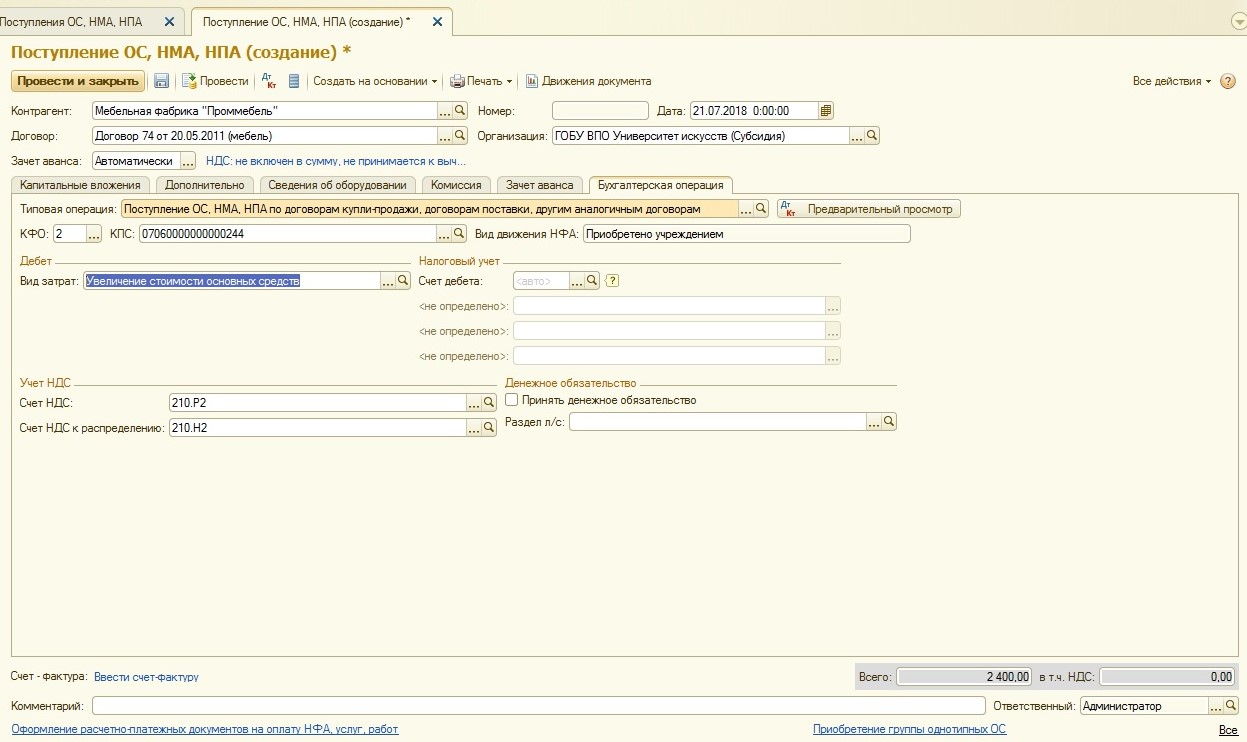Click the magnifier icon beside Контрагент field
Screen dimensions: 1247x742
[461, 111]
